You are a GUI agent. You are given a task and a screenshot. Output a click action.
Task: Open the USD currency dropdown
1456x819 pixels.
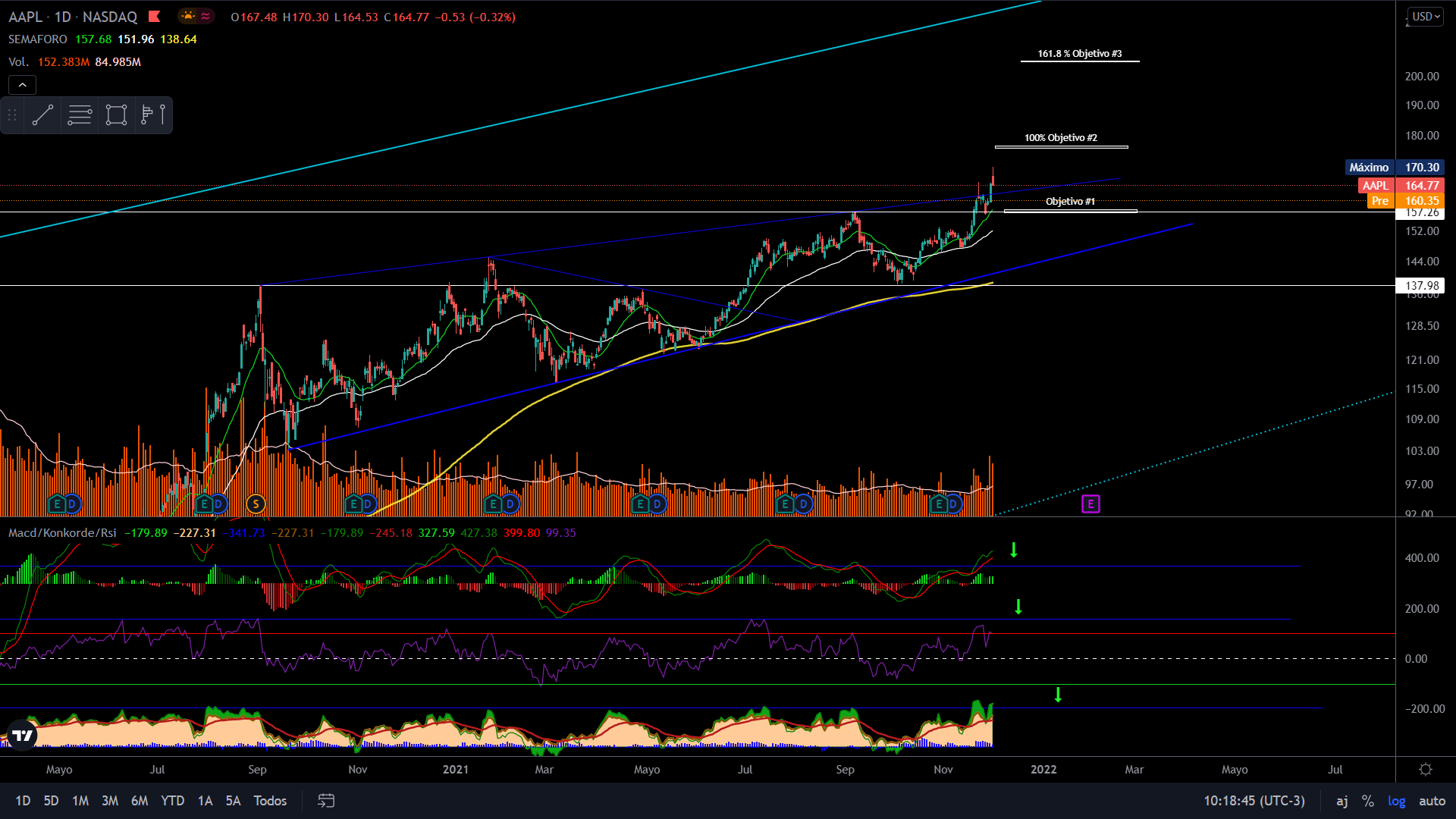tap(1426, 16)
